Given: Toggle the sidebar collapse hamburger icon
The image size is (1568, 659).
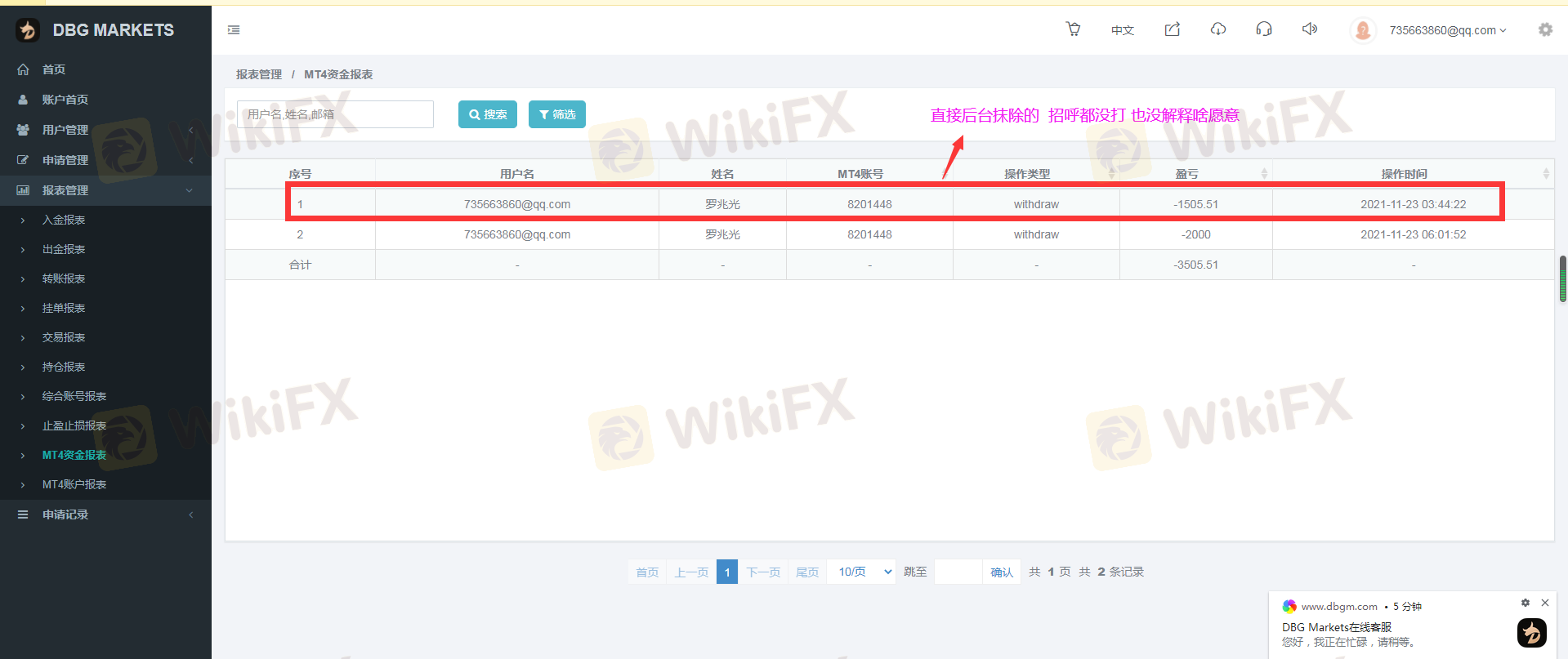Looking at the screenshot, I should pyautogui.click(x=234, y=30).
